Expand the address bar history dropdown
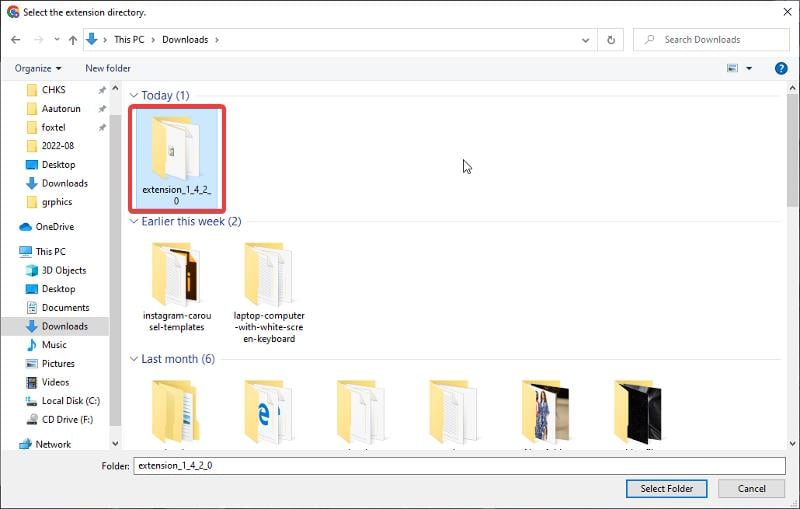 pyautogui.click(x=586, y=40)
